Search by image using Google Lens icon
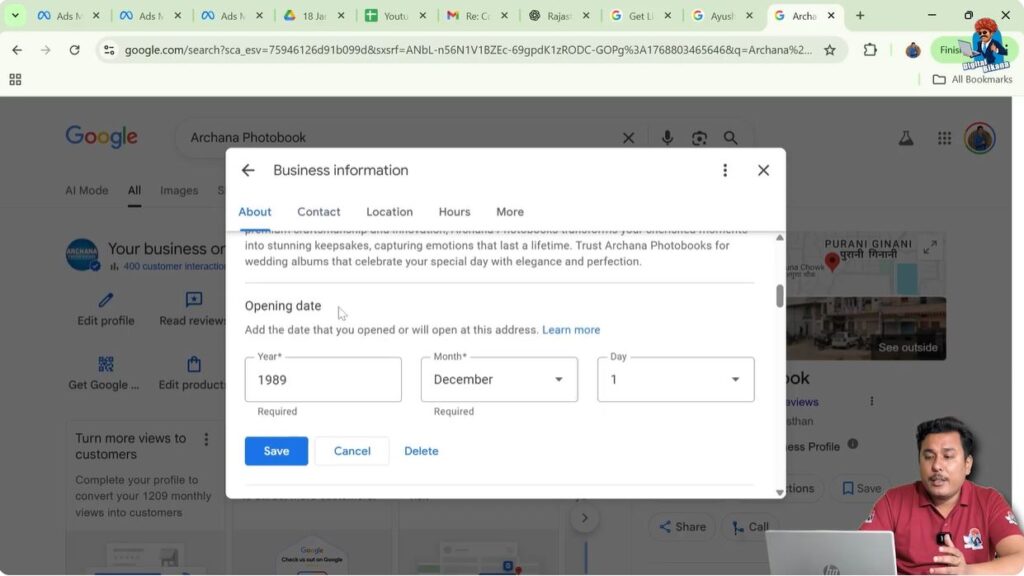Image resolution: width=1024 pixels, height=576 pixels. click(x=700, y=137)
